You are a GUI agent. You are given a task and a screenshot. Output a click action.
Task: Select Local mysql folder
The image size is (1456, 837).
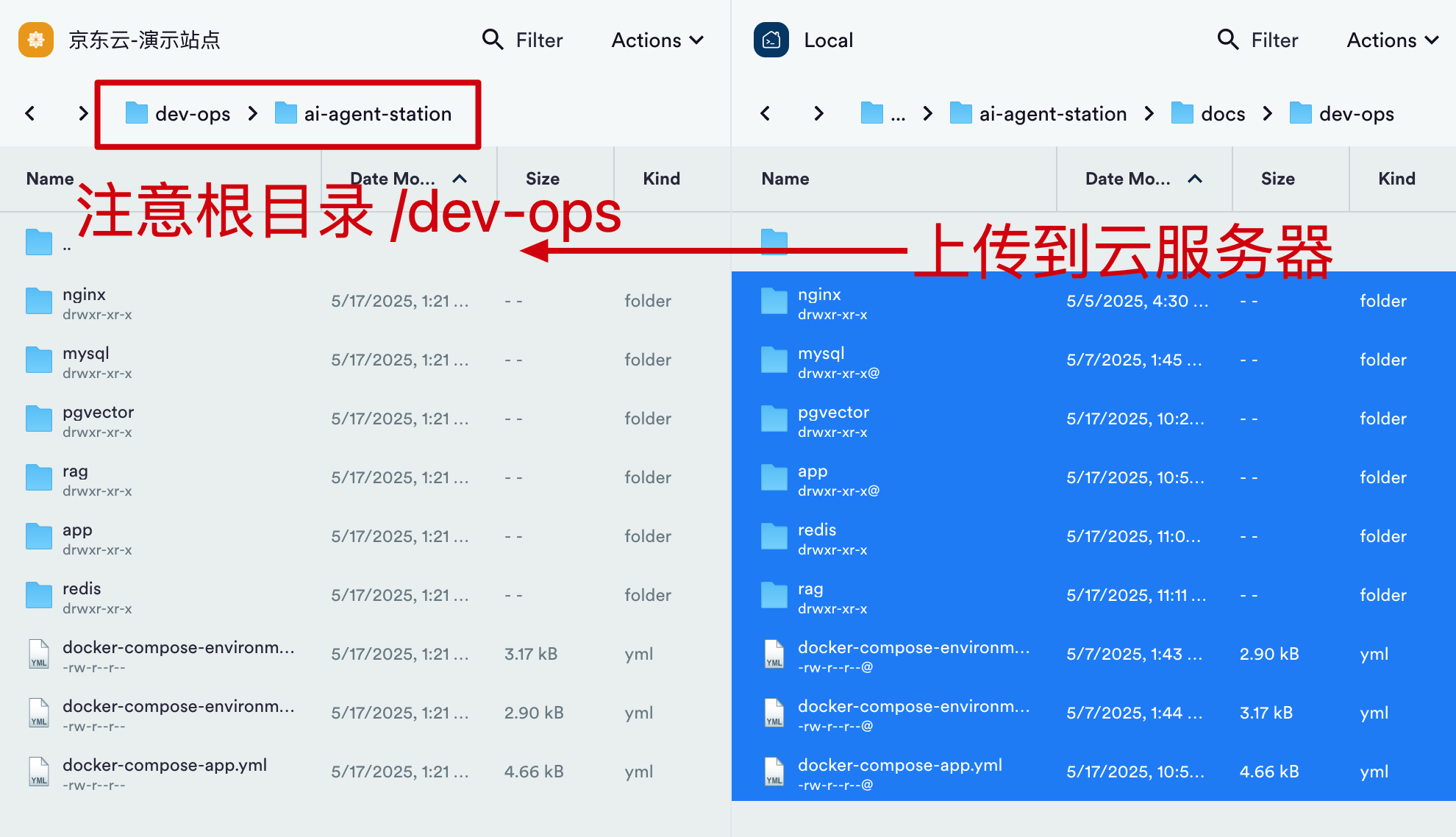(1093, 360)
